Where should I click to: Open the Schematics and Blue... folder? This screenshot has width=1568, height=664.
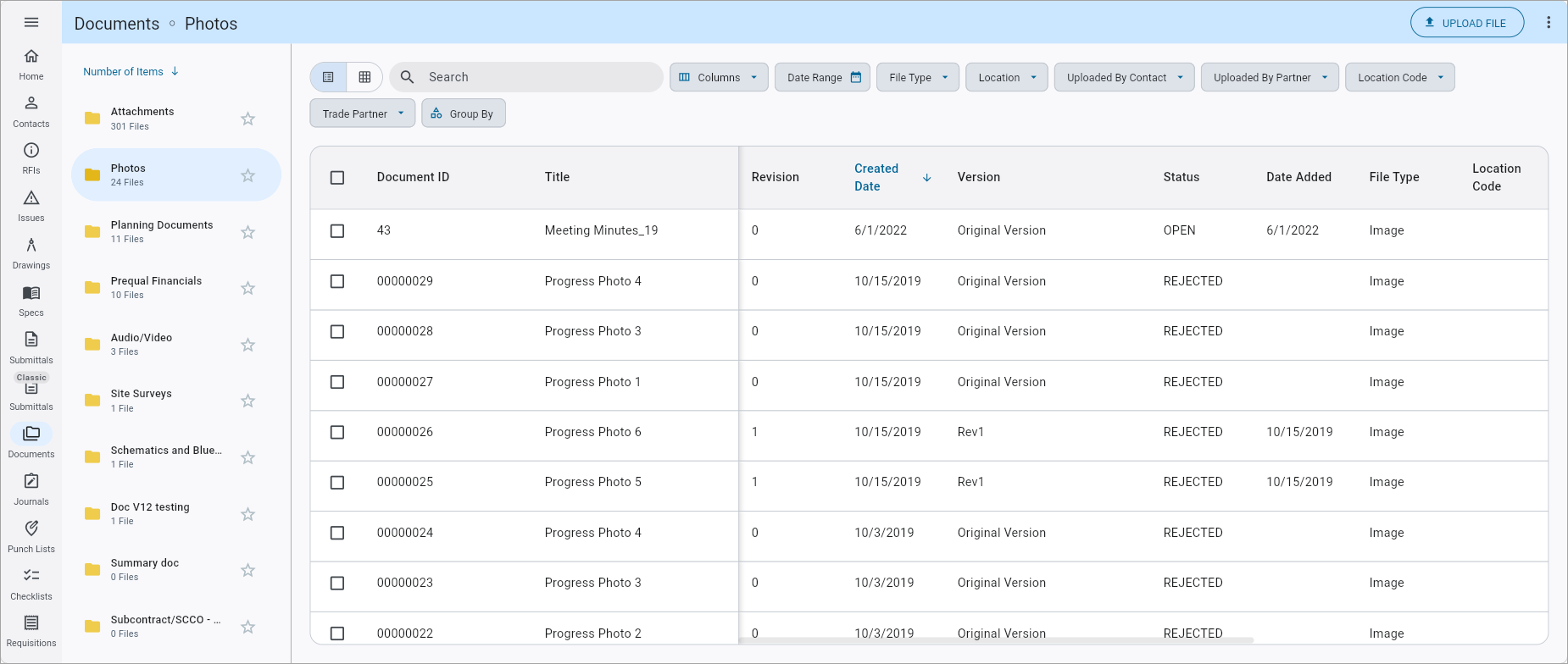click(176, 457)
